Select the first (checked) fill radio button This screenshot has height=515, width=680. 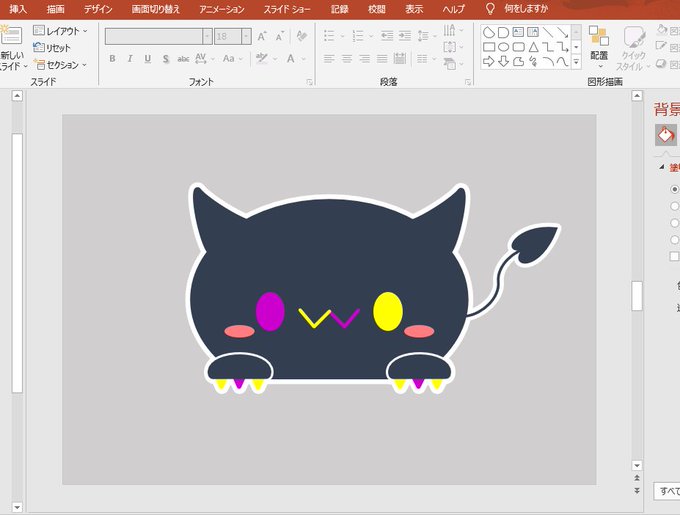pyautogui.click(x=675, y=189)
